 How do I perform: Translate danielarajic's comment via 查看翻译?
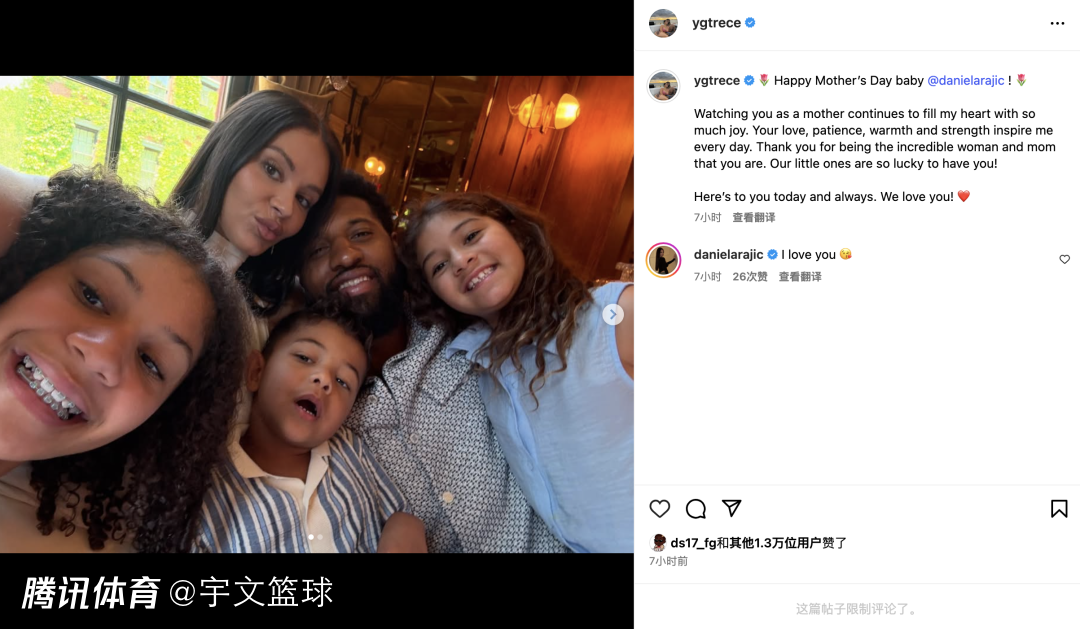pyautogui.click(x=800, y=276)
